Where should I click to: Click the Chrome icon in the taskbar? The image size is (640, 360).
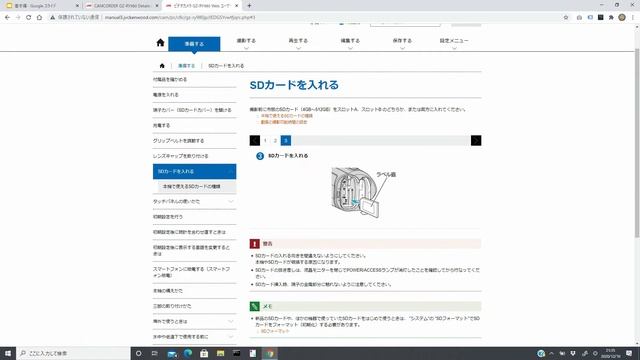tap(269, 353)
